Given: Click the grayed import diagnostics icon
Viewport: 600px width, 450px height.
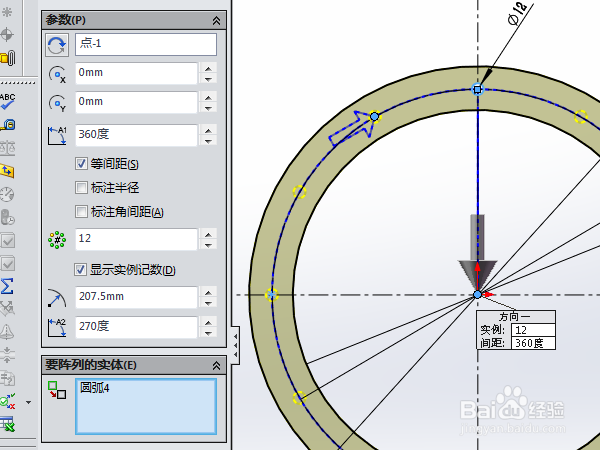Looking at the screenshot, I should 7,378.
